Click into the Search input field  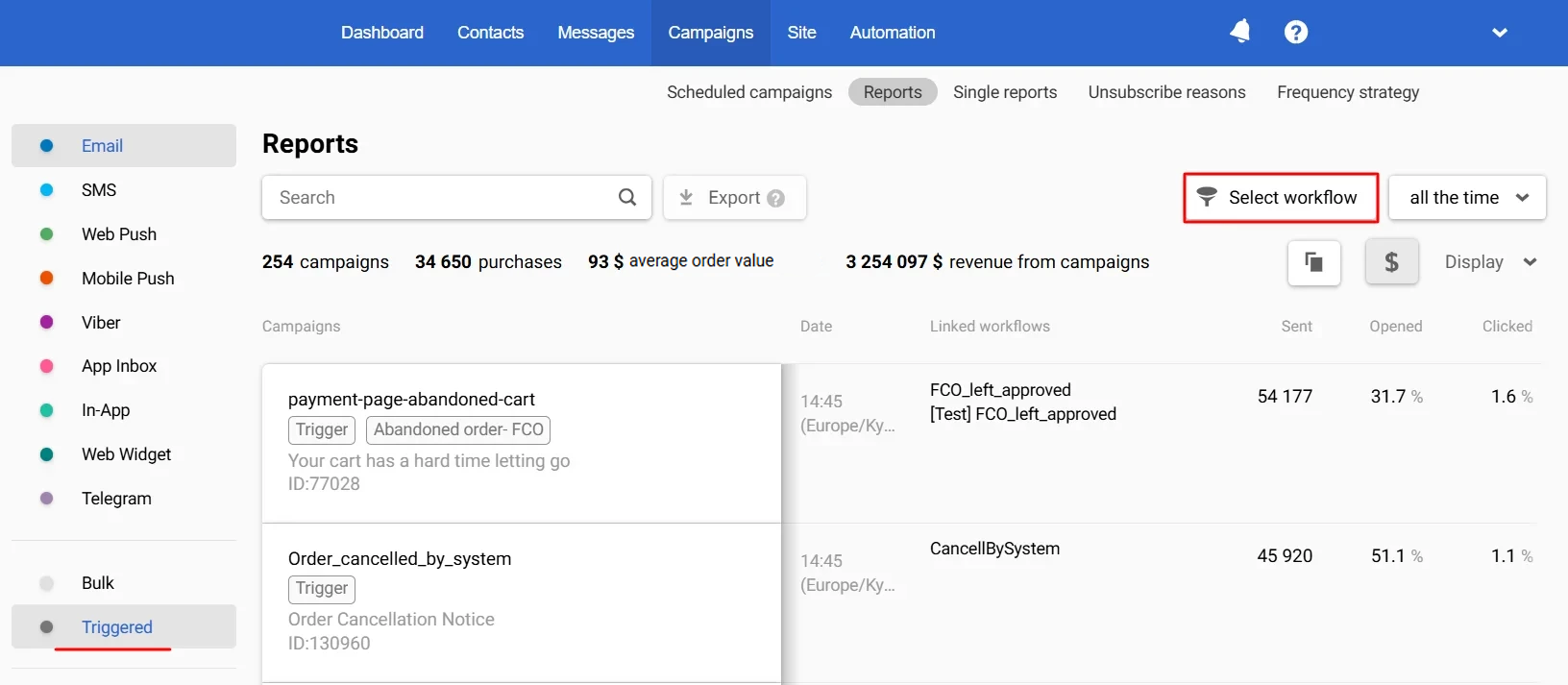442,197
